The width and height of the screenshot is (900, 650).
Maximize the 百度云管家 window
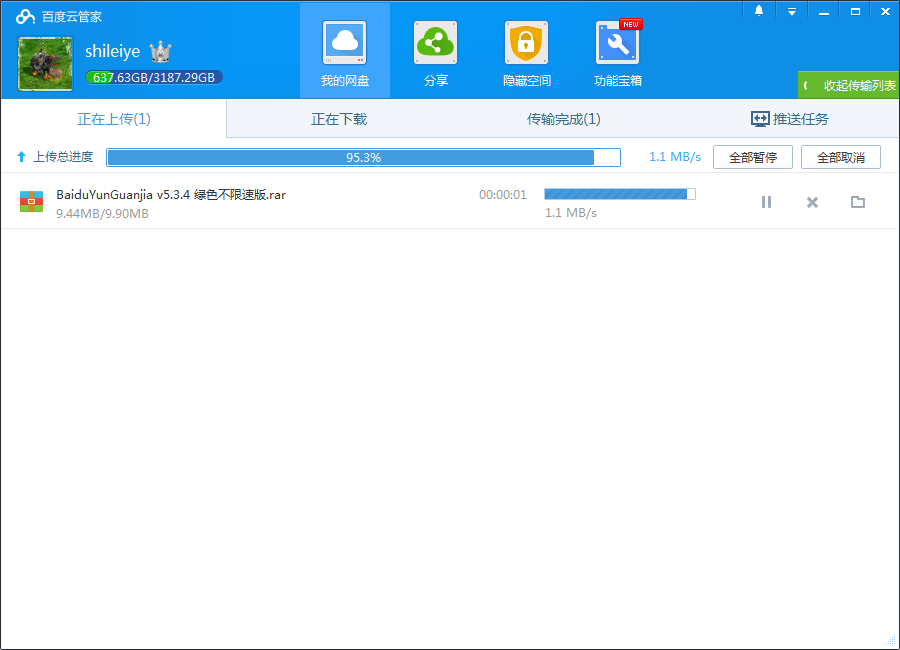(x=855, y=11)
